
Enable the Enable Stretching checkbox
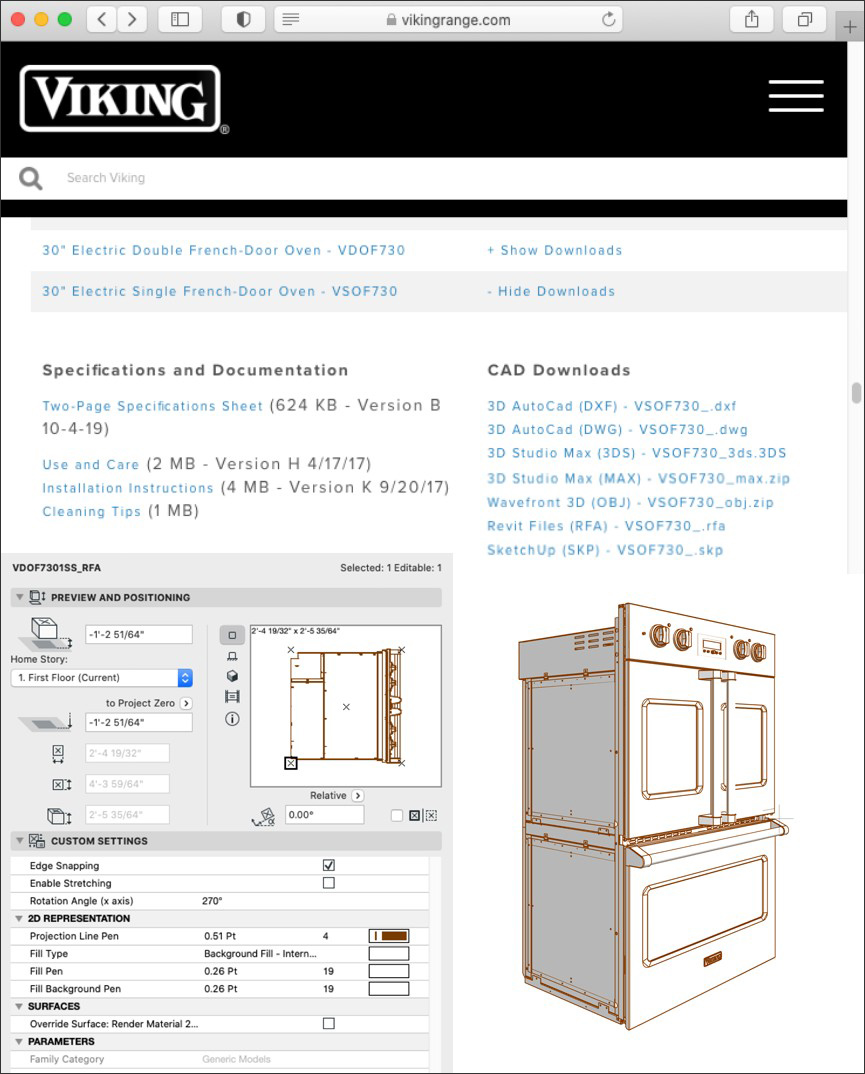tap(329, 883)
